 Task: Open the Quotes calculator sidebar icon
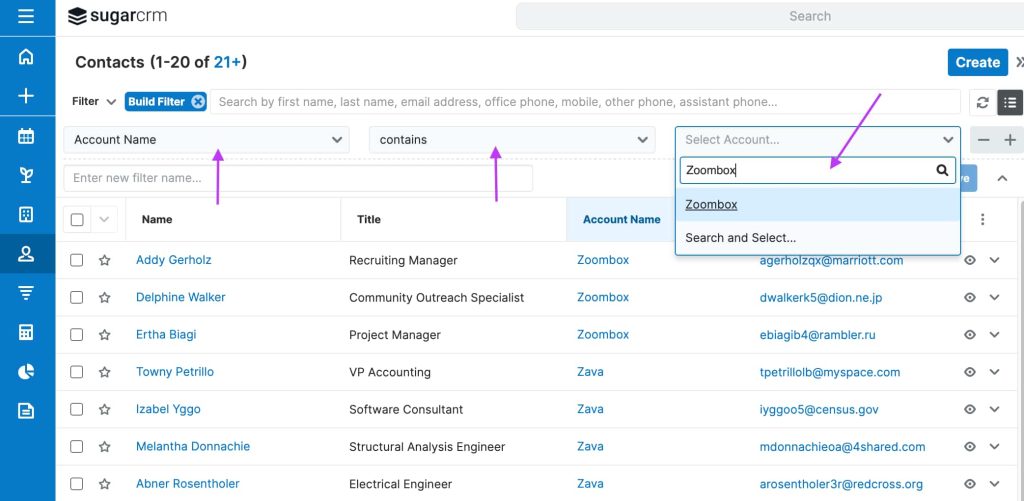[x=26, y=332]
